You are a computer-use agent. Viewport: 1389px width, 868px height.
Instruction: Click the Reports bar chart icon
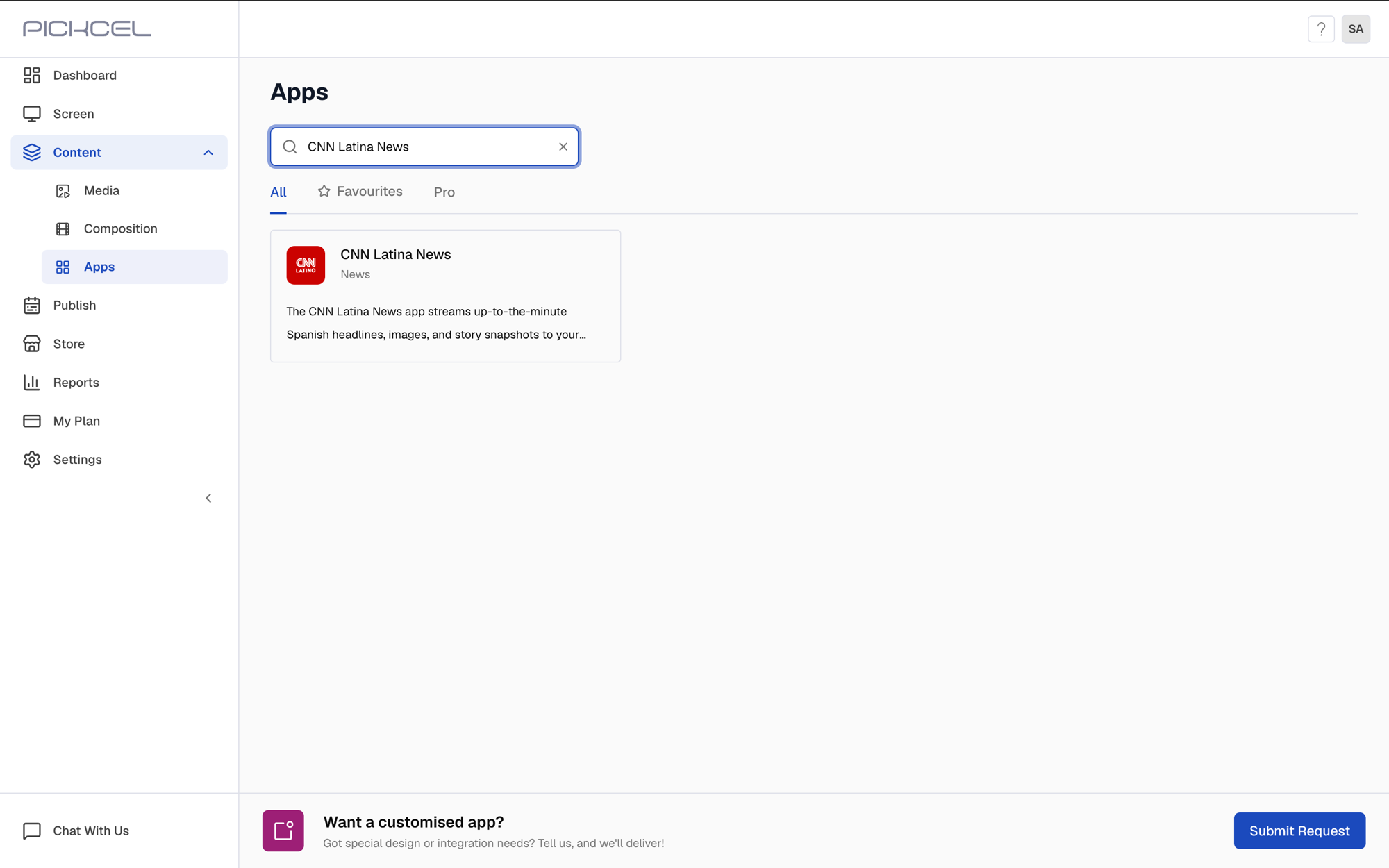pos(32,383)
